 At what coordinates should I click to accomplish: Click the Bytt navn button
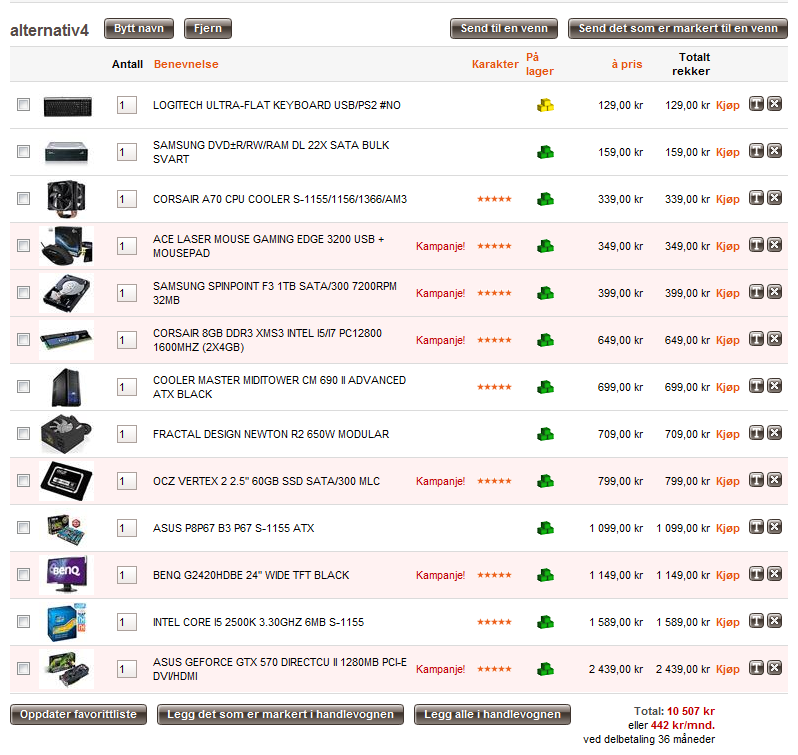click(x=139, y=28)
